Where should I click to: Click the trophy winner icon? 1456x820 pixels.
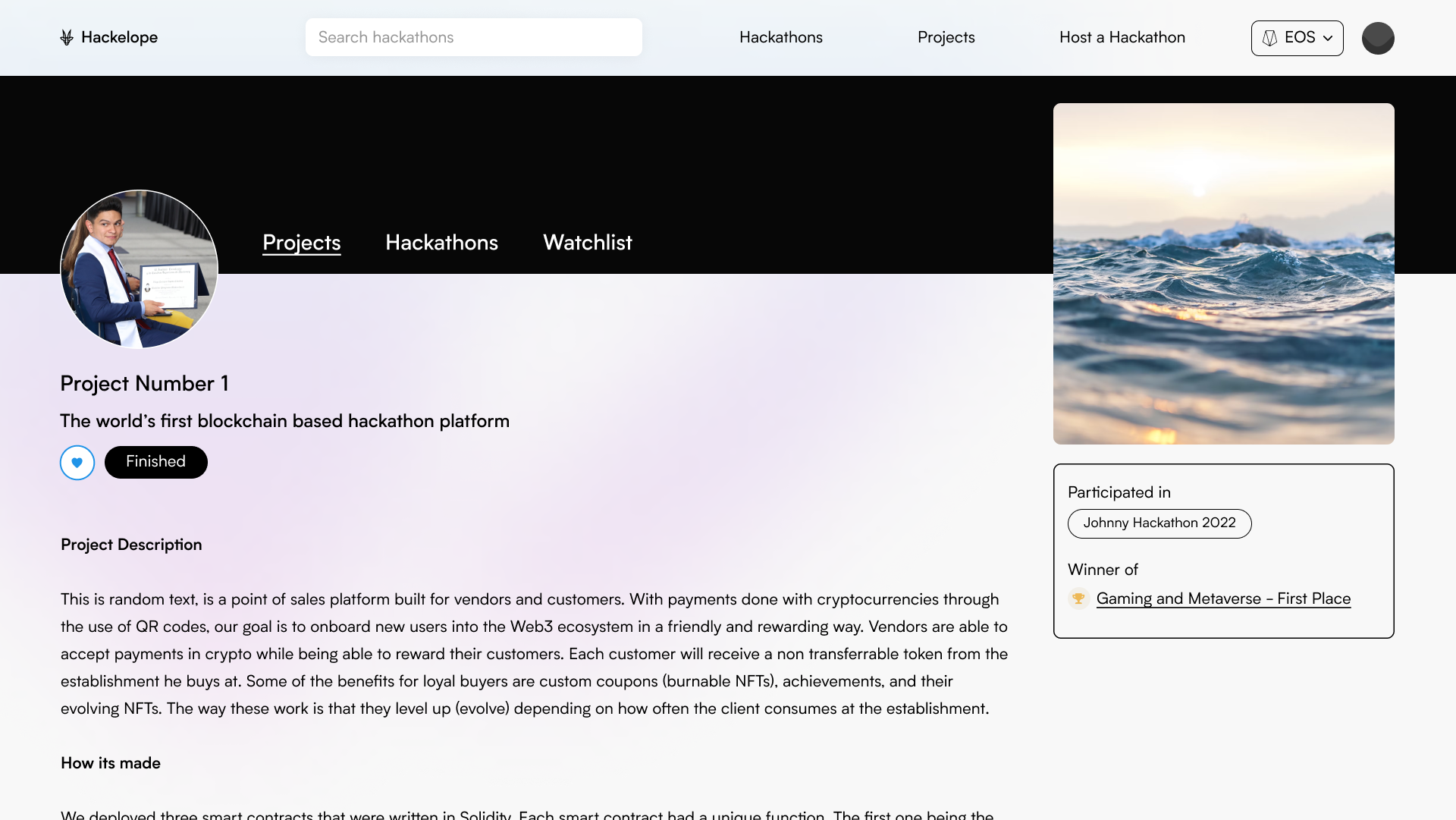pyautogui.click(x=1078, y=599)
